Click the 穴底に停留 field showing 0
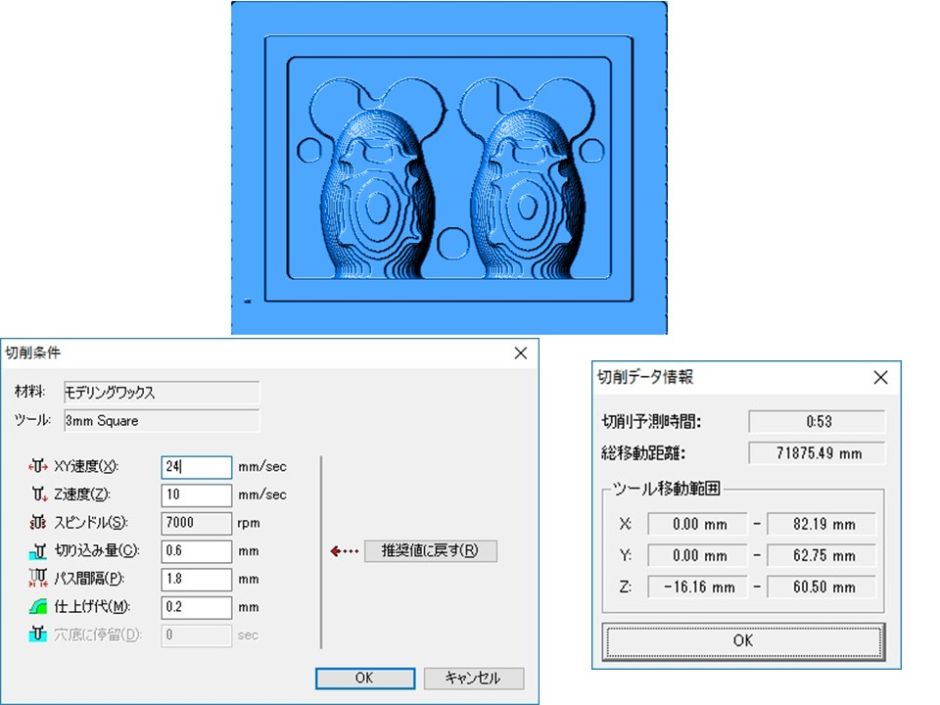Screen dimensions: 940x705 (x=196, y=635)
